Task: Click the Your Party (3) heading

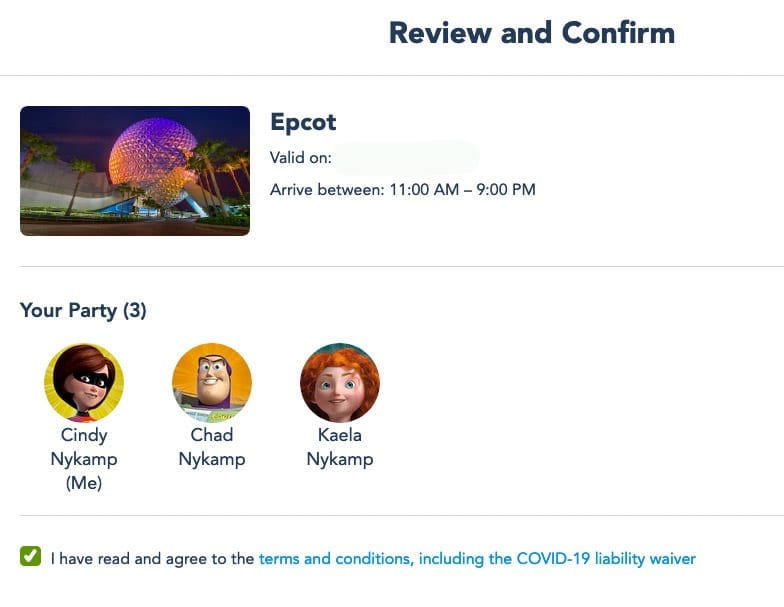Action: click(83, 311)
